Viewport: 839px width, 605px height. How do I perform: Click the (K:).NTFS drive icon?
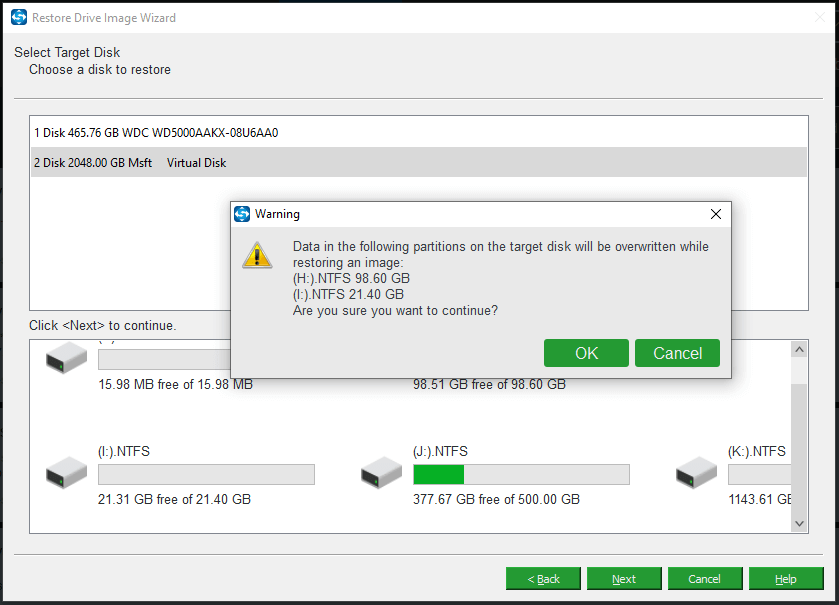tap(696, 473)
